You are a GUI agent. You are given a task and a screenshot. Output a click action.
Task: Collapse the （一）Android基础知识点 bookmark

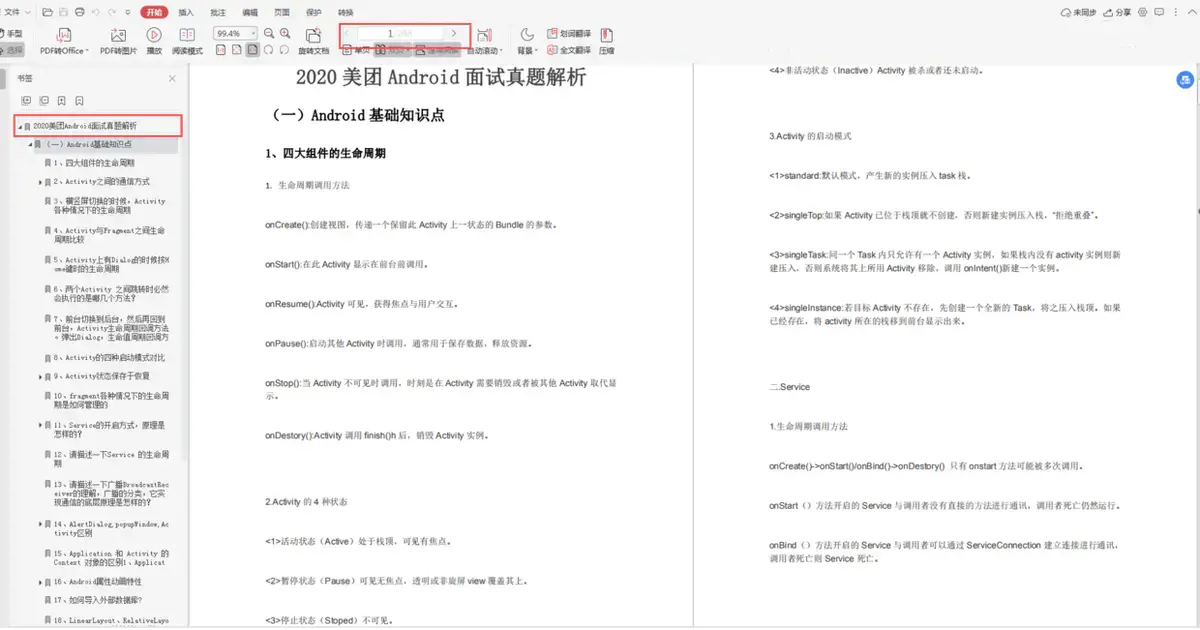coord(30,144)
